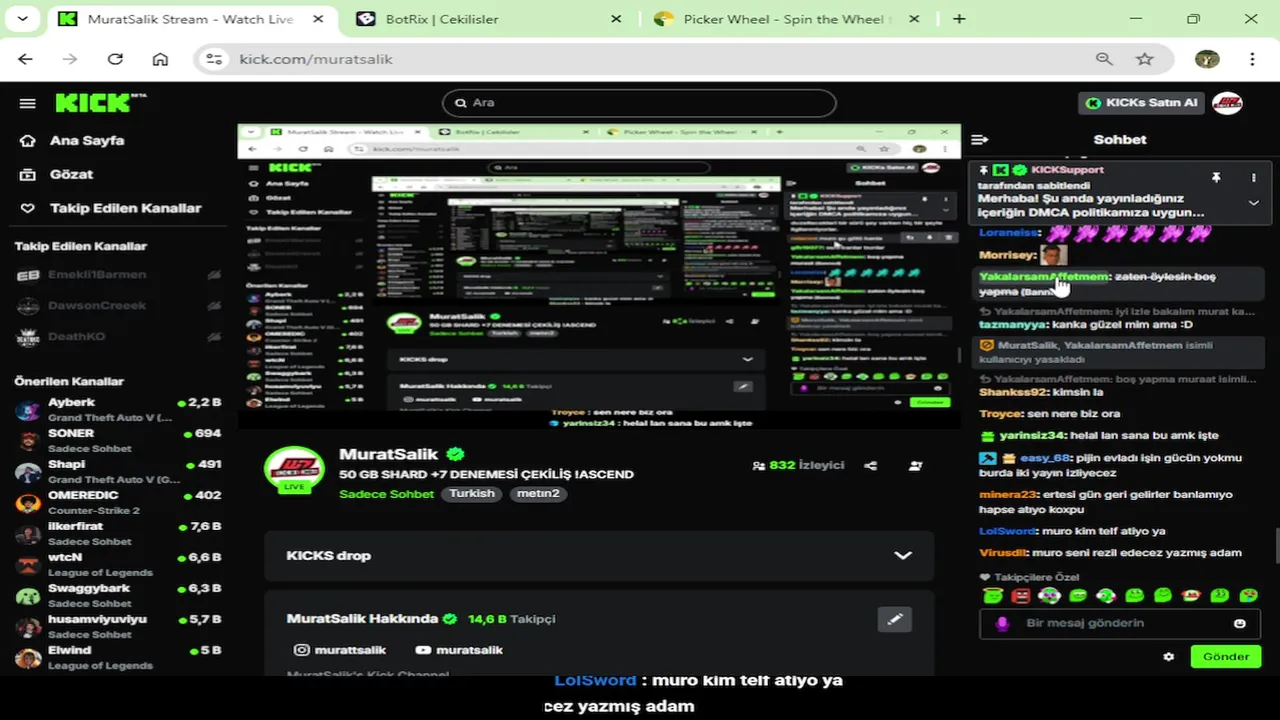Open OMEREDIC recommended channel
The height and width of the screenshot is (720, 1280).
click(118, 503)
